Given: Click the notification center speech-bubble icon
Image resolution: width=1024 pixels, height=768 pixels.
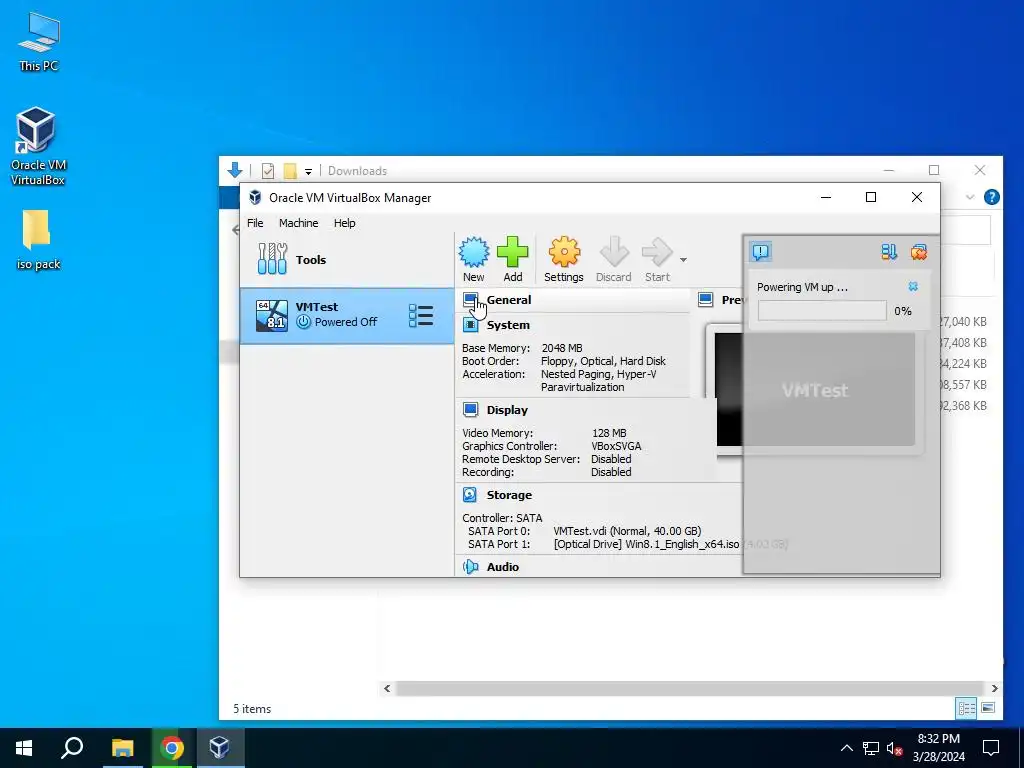Looking at the screenshot, I should click(x=761, y=251).
